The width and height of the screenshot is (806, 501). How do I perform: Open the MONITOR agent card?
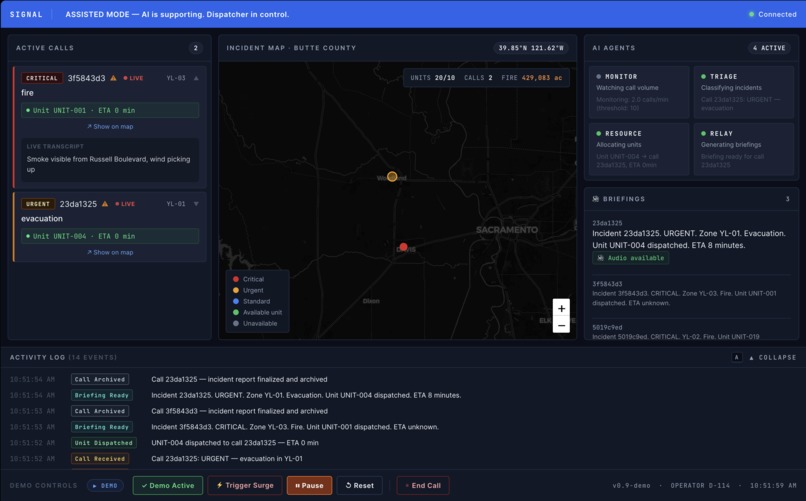pyautogui.click(x=639, y=92)
